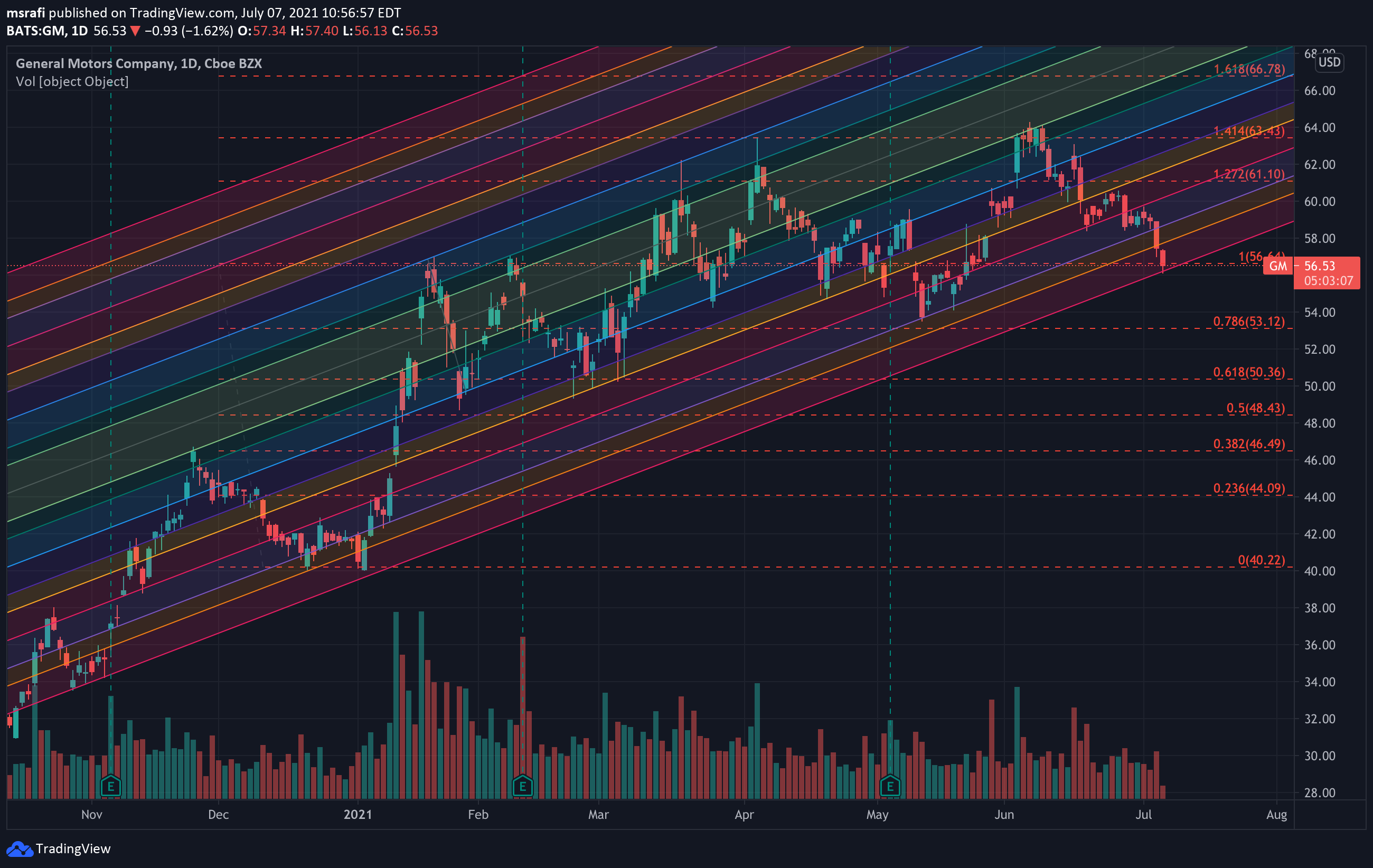Screen dimensions: 1373x868
Task: Click the Vol [object Object] indicator label
Action: pyautogui.click(x=72, y=81)
